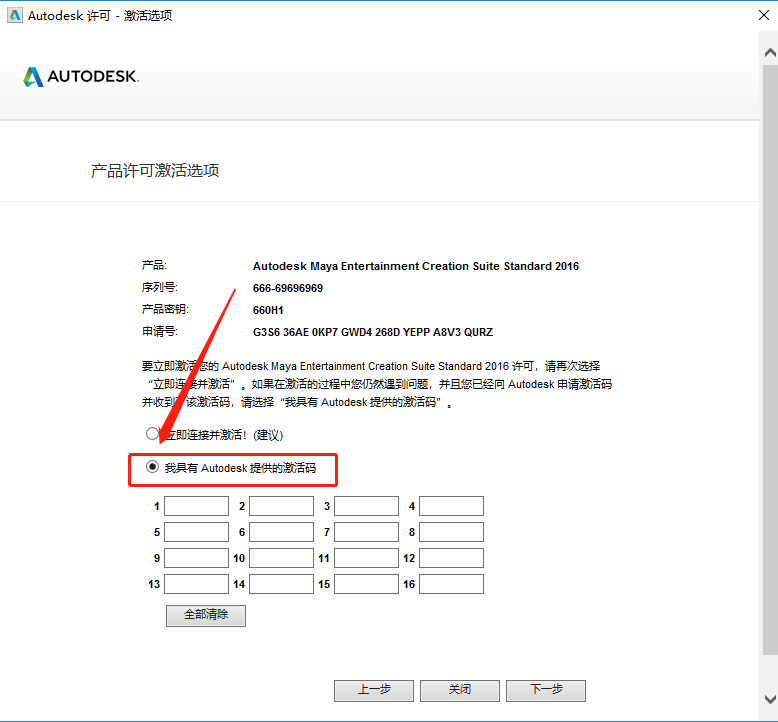Click activation code field 12
The width and height of the screenshot is (778, 722).
tap(451, 558)
